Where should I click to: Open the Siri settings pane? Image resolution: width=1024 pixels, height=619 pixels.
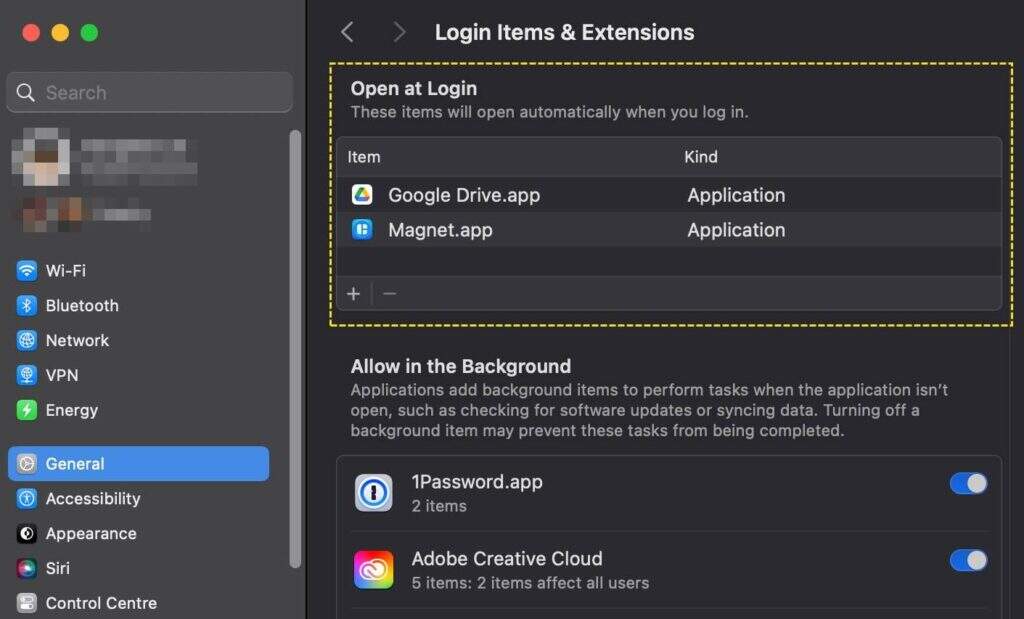click(x=138, y=568)
